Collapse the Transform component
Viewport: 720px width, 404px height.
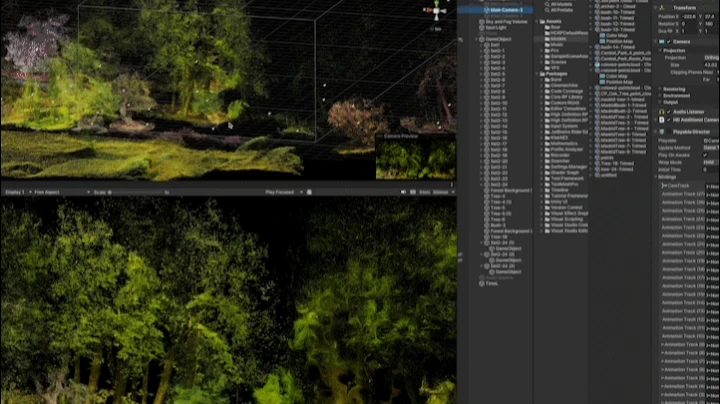[x=656, y=8]
